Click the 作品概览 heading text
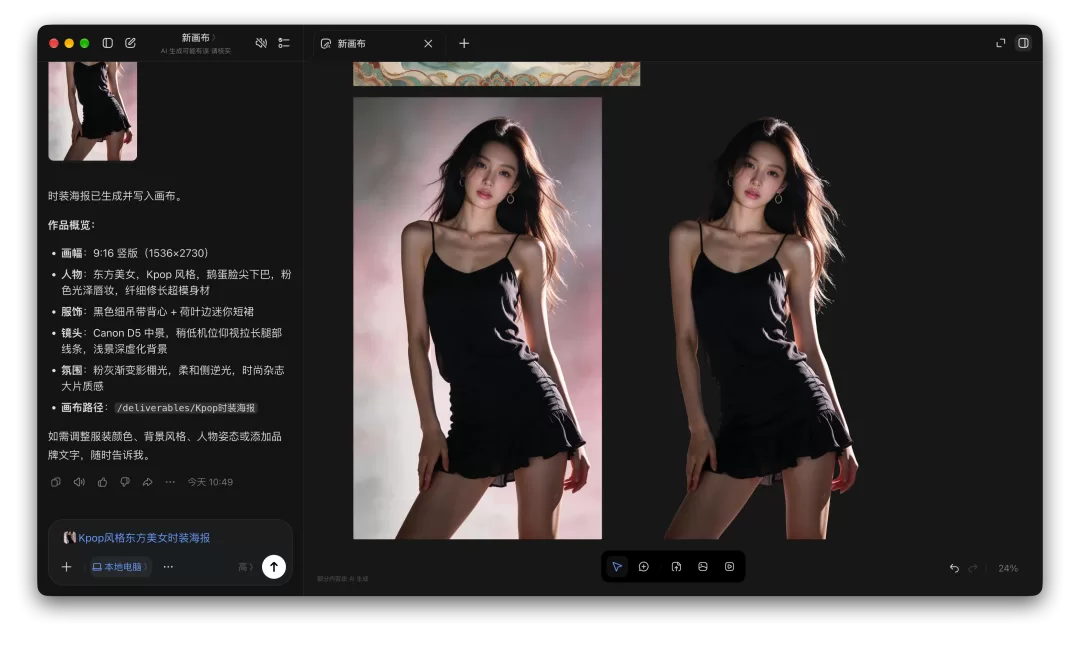 point(72,225)
